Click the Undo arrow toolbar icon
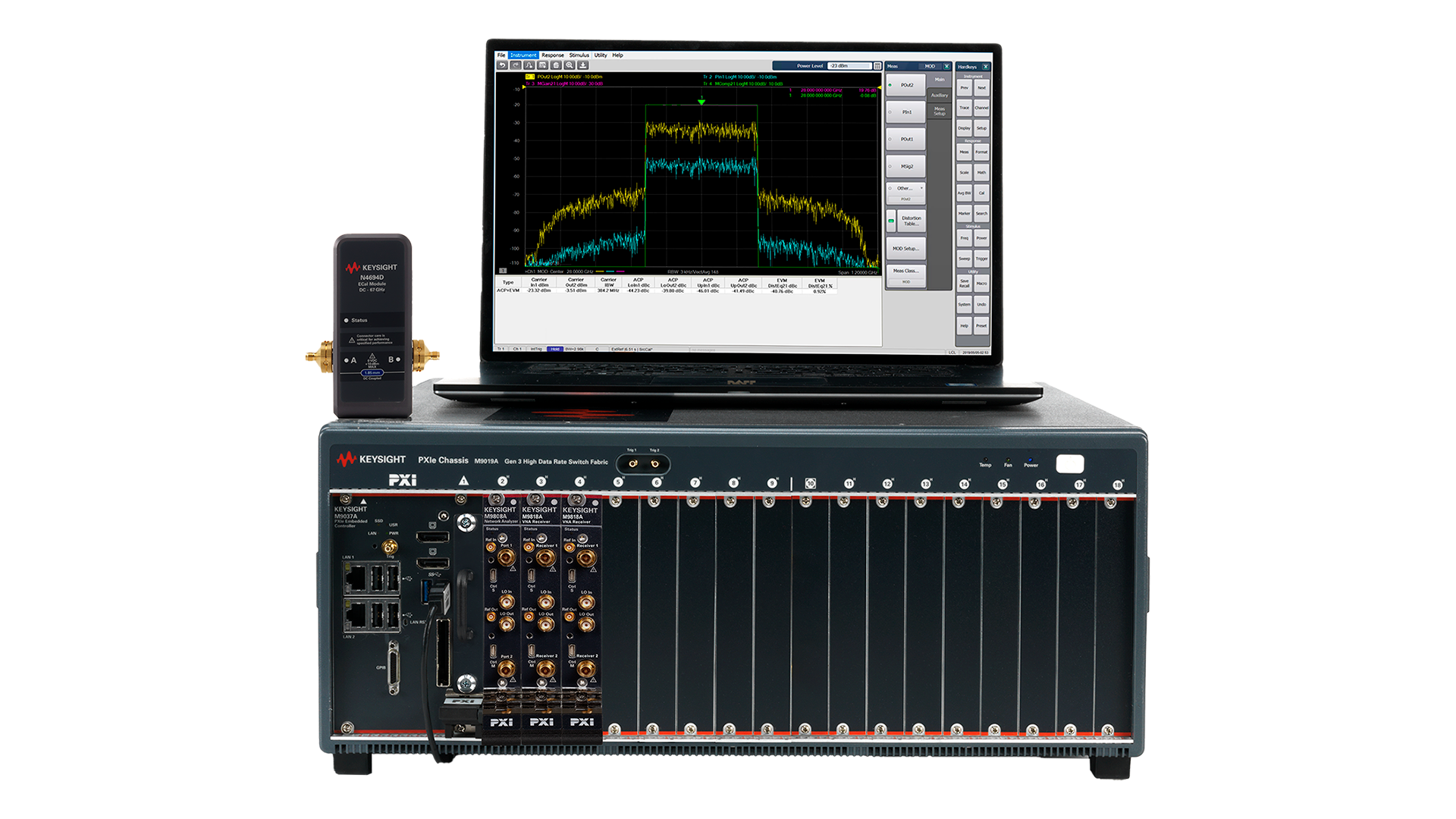The height and width of the screenshot is (819, 1456). pos(502,65)
